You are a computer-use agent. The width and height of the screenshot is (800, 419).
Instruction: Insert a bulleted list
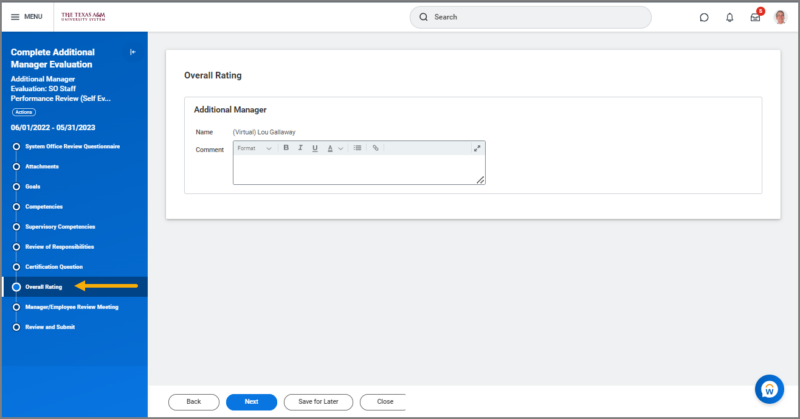358,148
